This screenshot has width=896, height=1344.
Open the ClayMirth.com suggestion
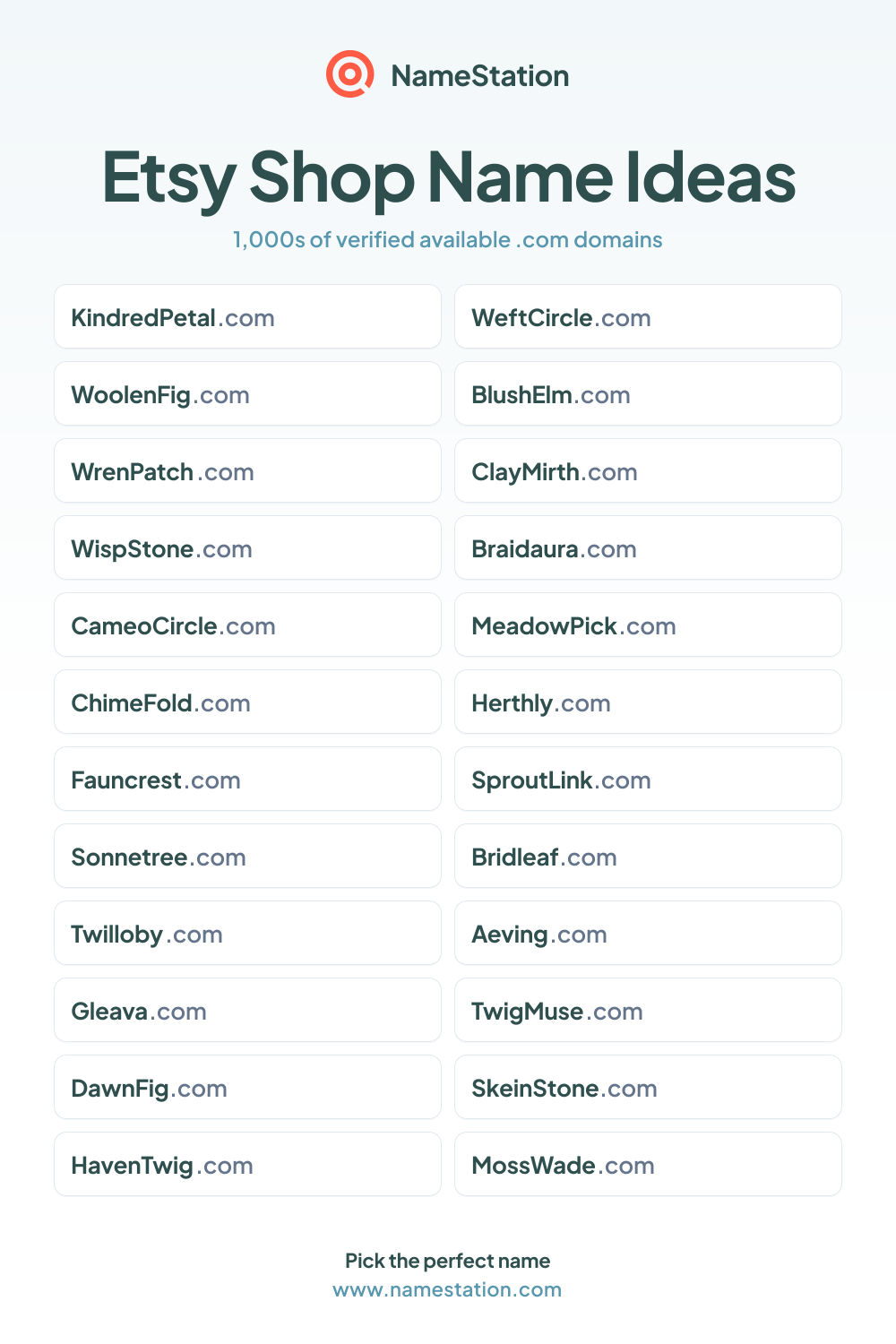point(648,470)
